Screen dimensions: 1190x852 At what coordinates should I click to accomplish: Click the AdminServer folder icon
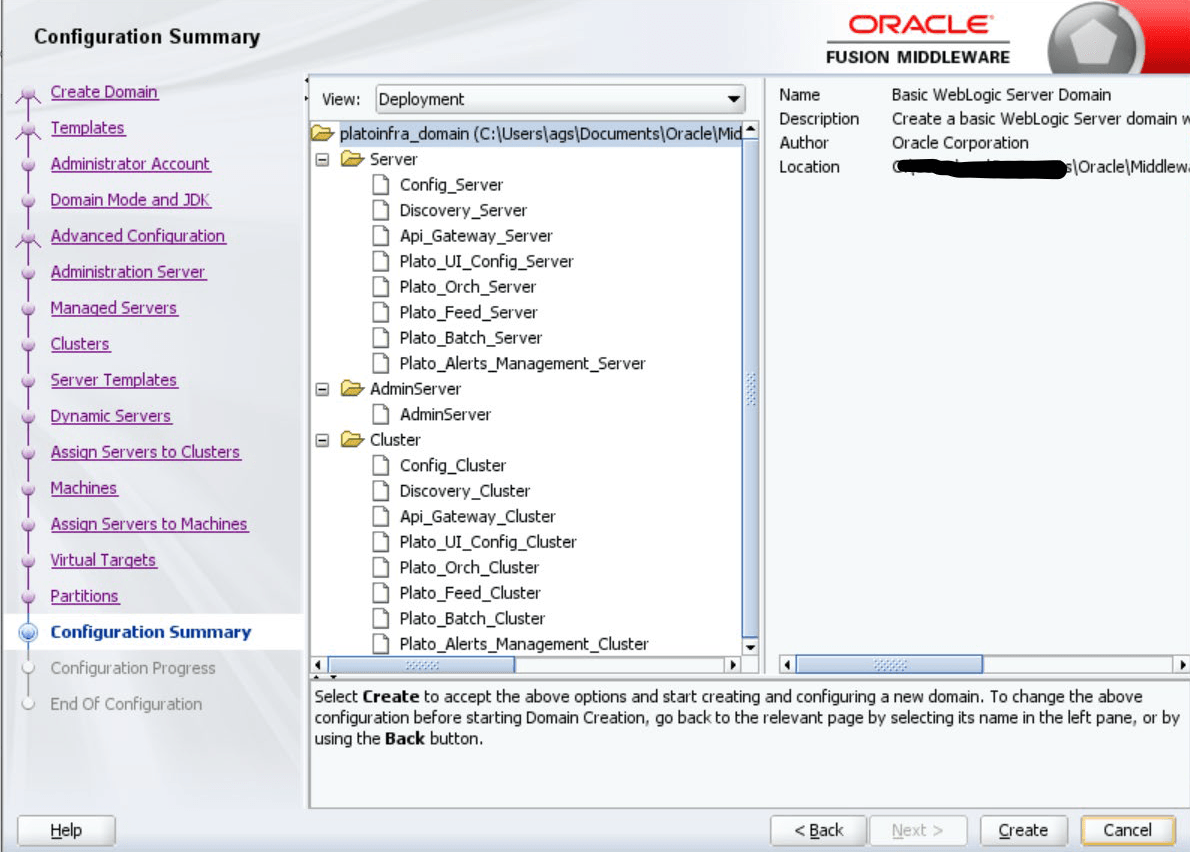pyautogui.click(x=352, y=388)
